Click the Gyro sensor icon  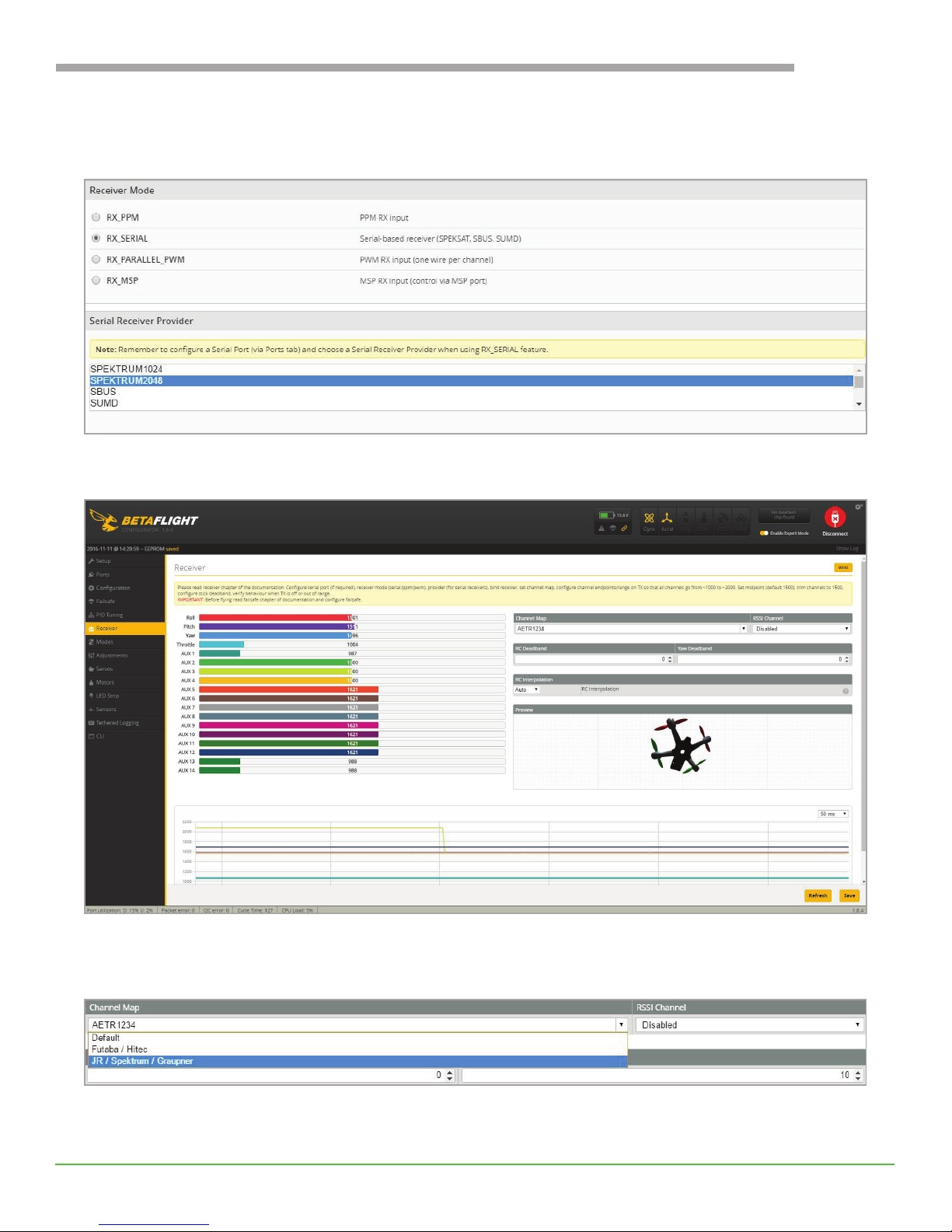[x=649, y=521]
